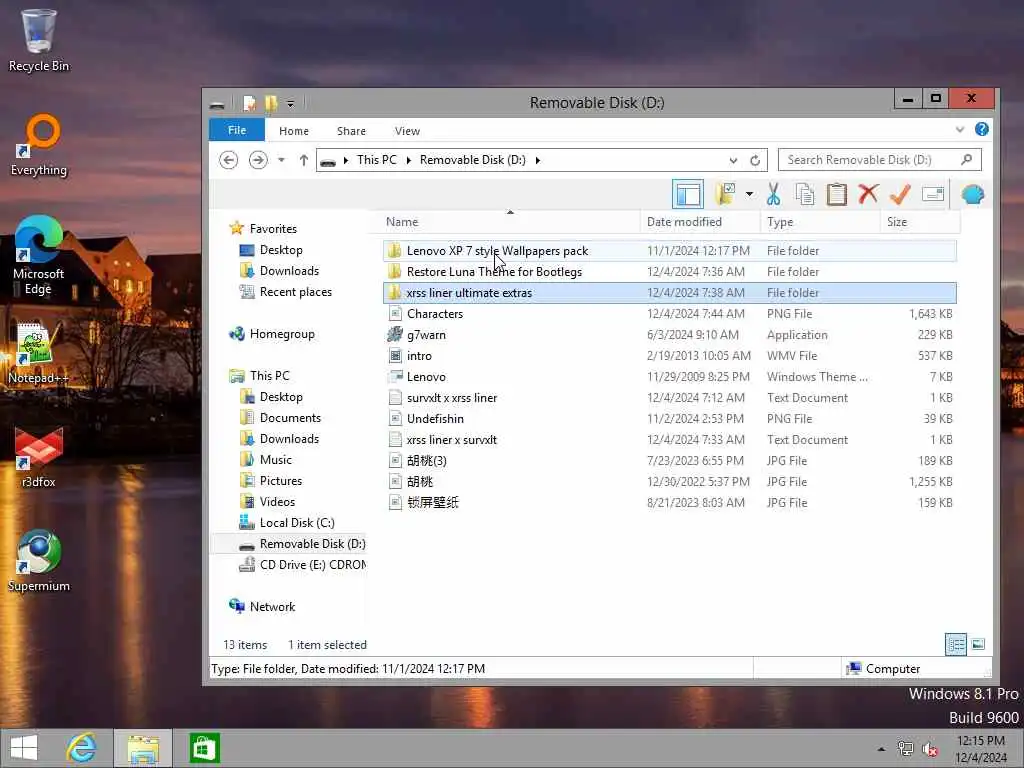Viewport: 1024px width, 768px height.
Task: Click the Copy pages icon
Action: pyautogui.click(x=805, y=195)
